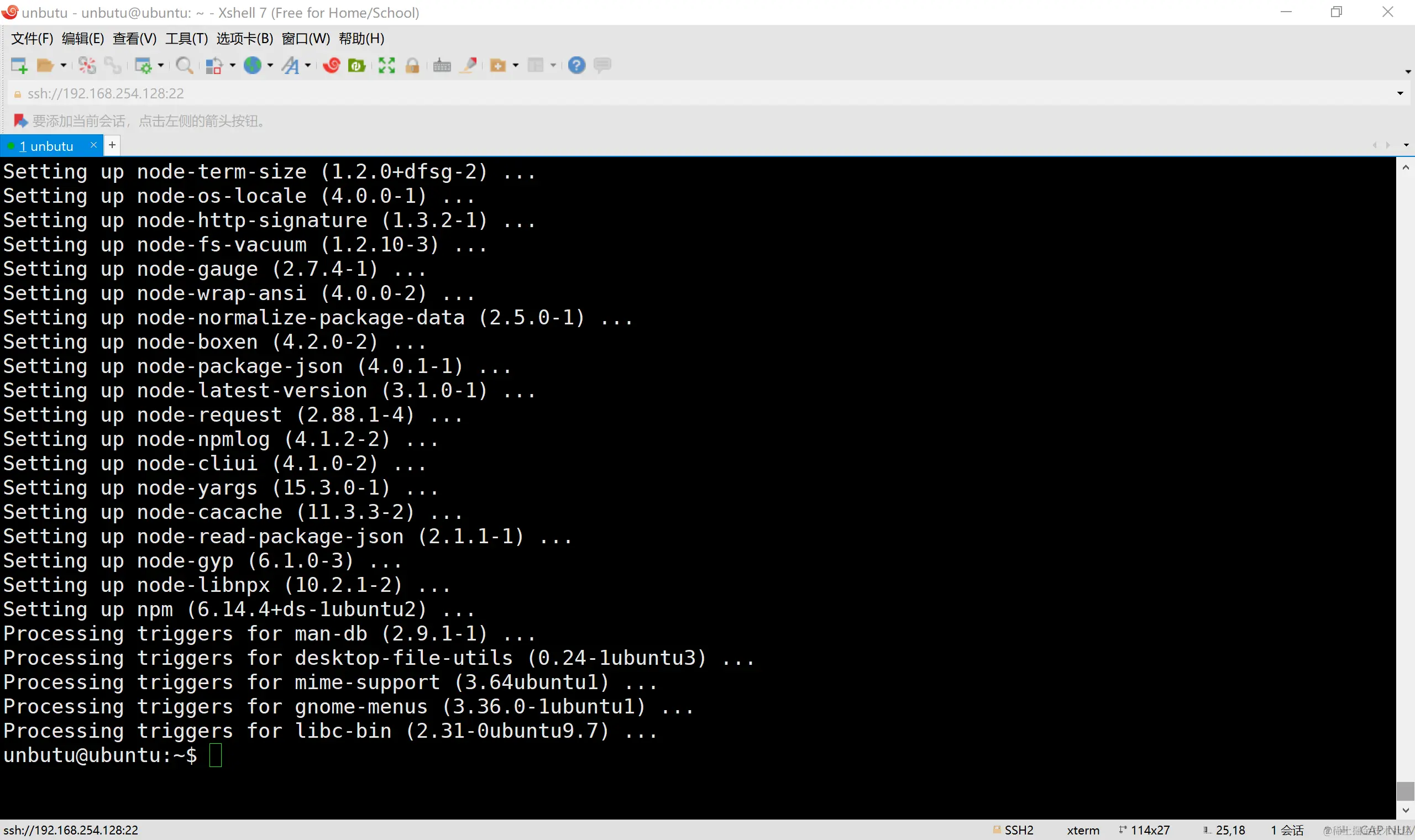The width and height of the screenshot is (1415, 840).
Task: Add current session using bookmark arrow icon
Action: (x=20, y=120)
